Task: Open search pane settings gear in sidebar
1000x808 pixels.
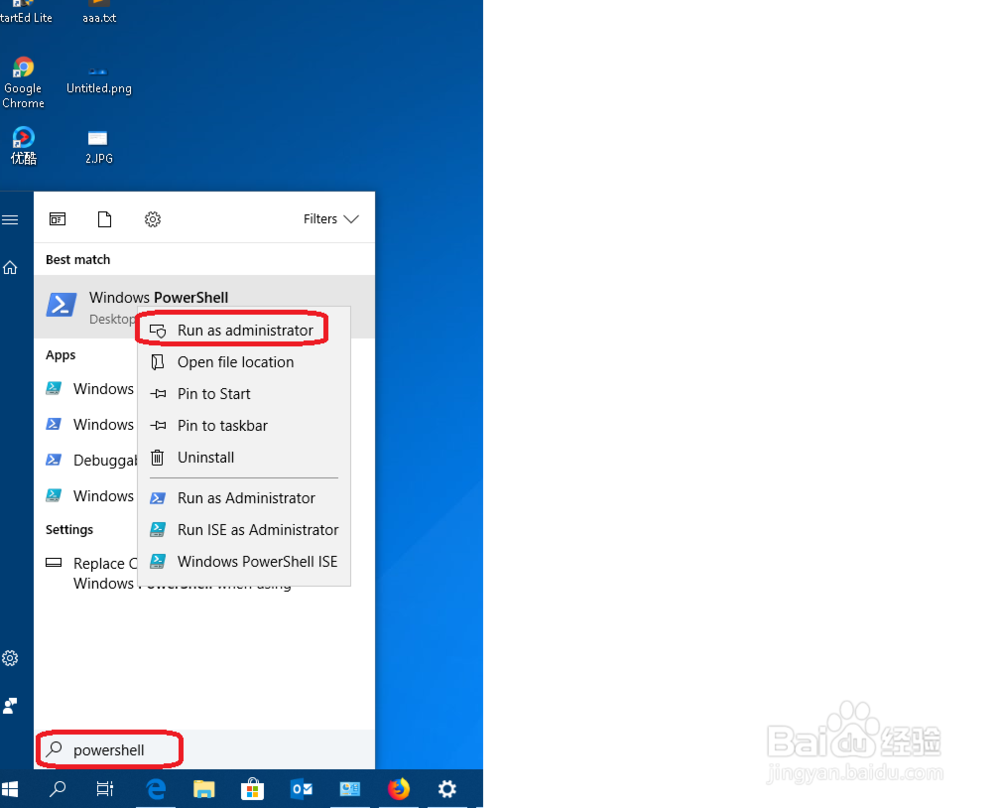Action: [10, 658]
